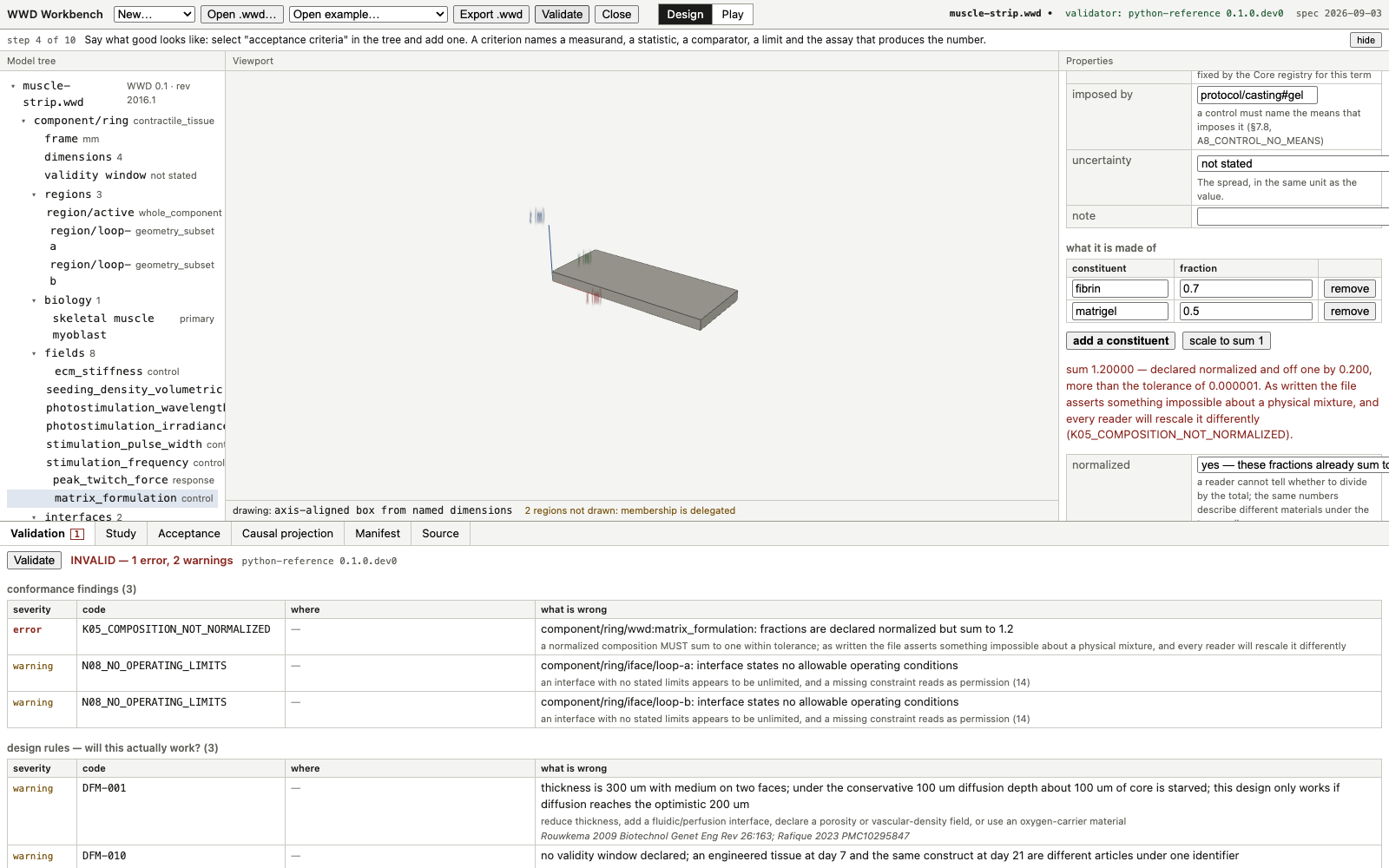Image resolution: width=1389 pixels, height=868 pixels.
Task: Collapse the muscle-strip.wwd tree root
Action: pyautogui.click(x=13, y=87)
